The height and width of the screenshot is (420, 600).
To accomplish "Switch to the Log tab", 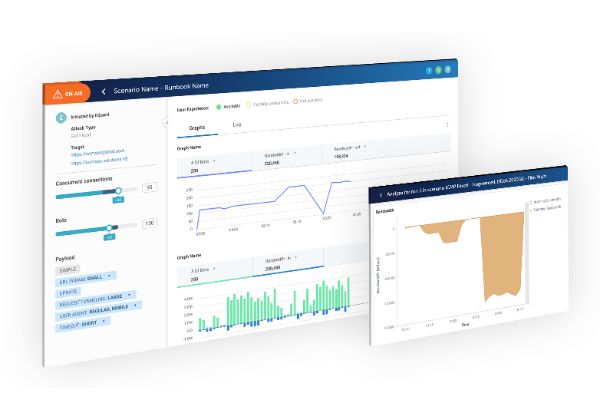I will click(236, 125).
